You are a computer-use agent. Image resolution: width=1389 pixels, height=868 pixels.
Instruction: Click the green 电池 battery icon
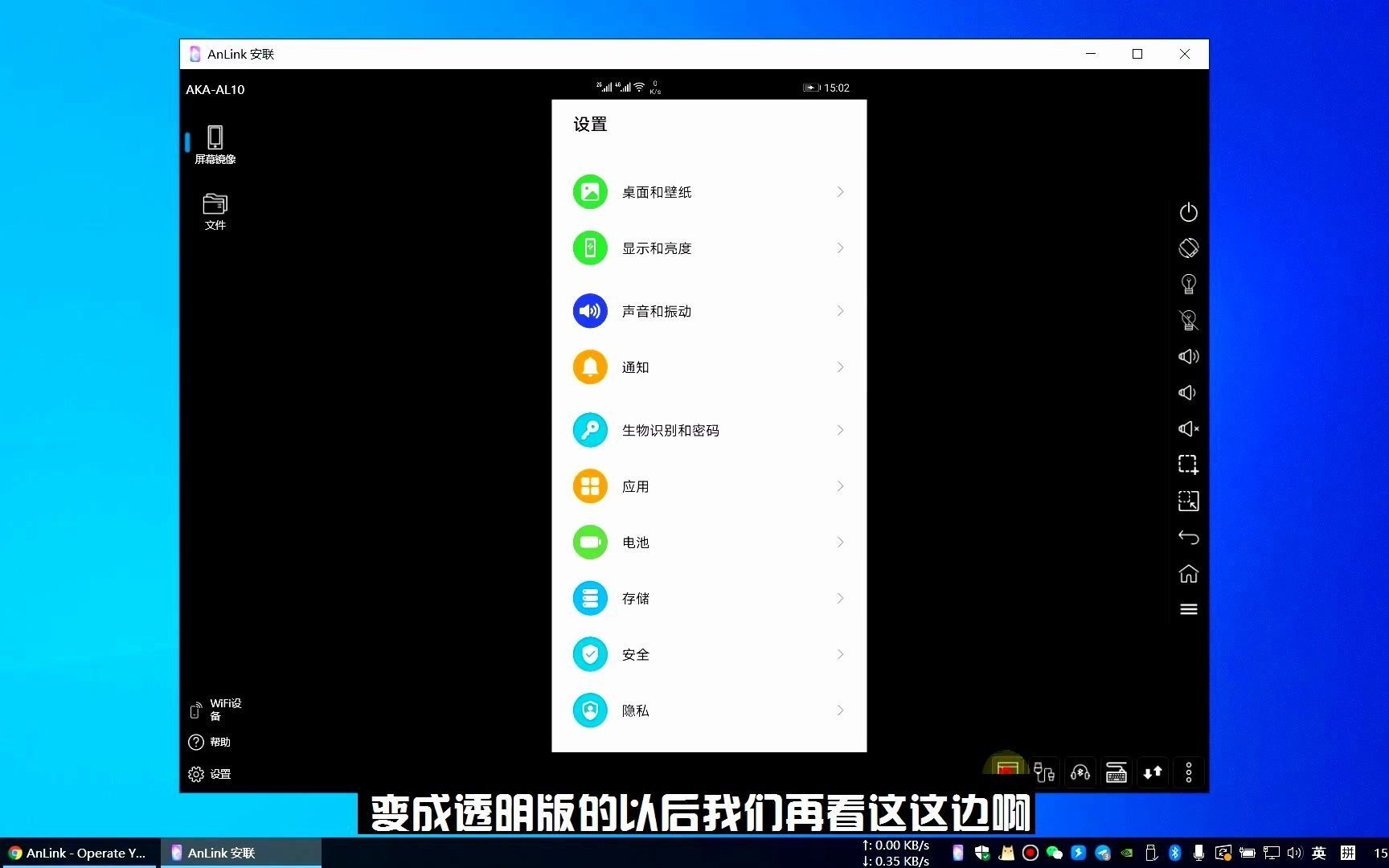point(590,542)
